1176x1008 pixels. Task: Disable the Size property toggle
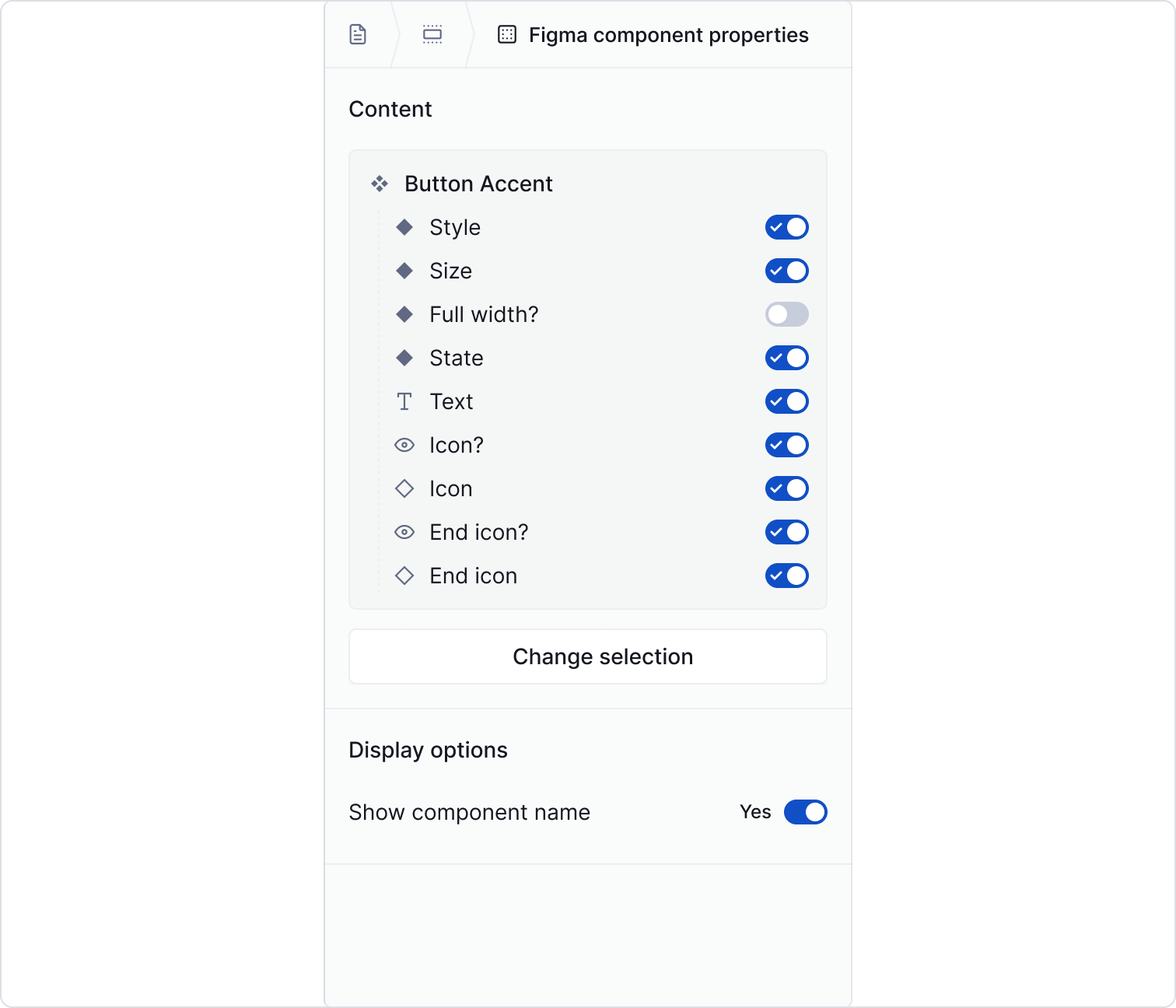(x=786, y=271)
